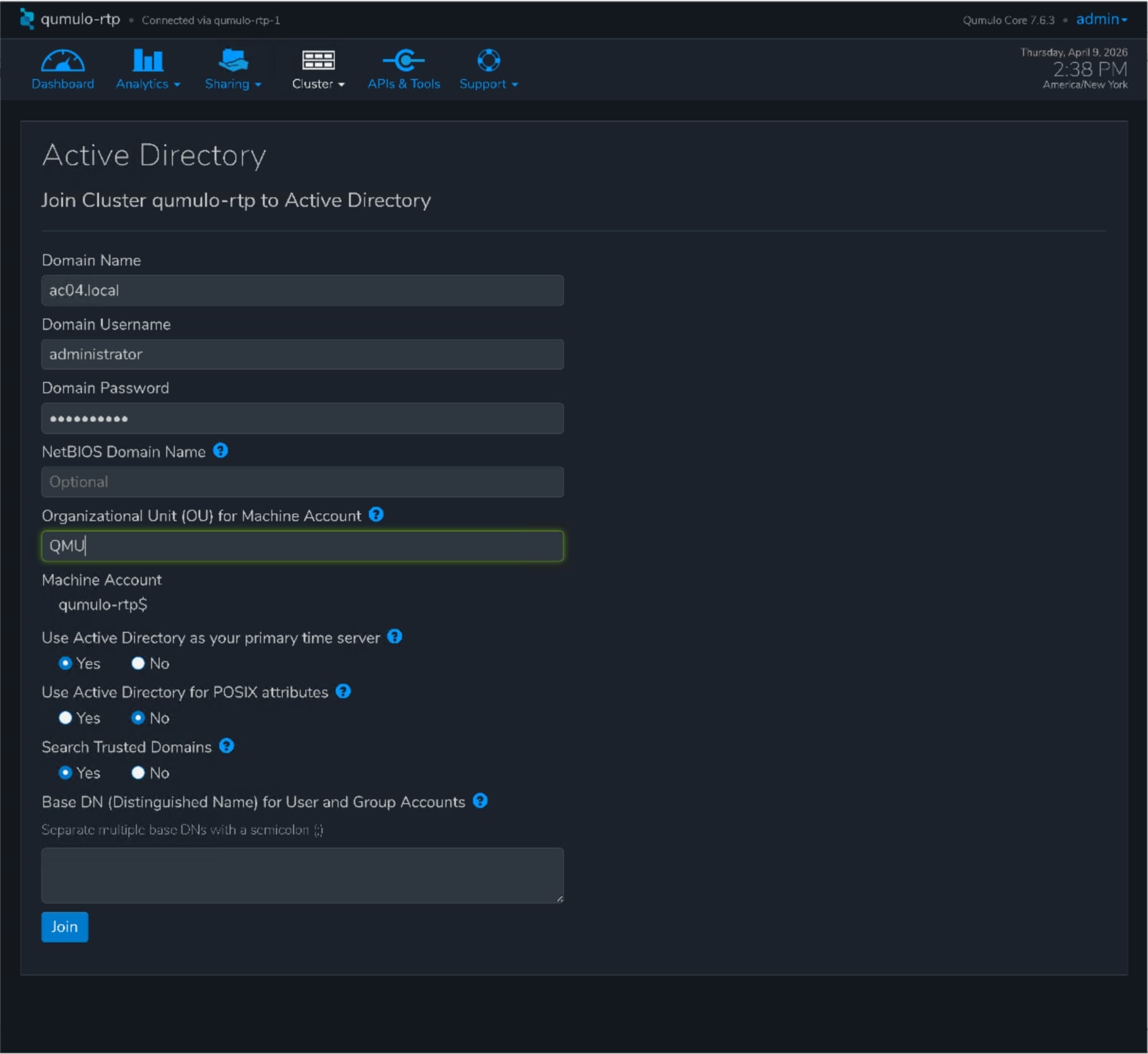Click the Base DN textarea resize handle
The image size is (1148, 1054).
(x=559, y=899)
